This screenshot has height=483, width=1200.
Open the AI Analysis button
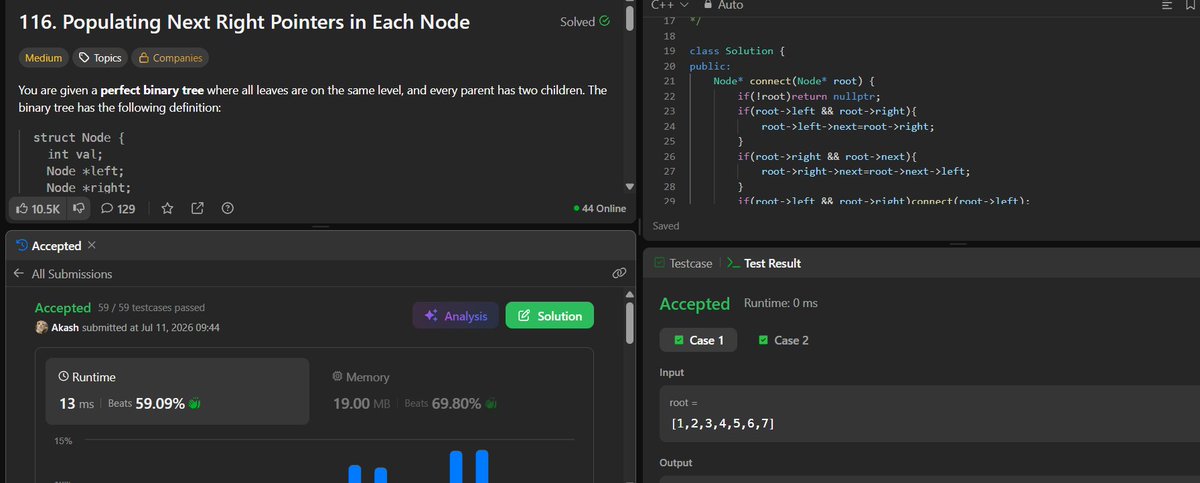[x=455, y=316]
